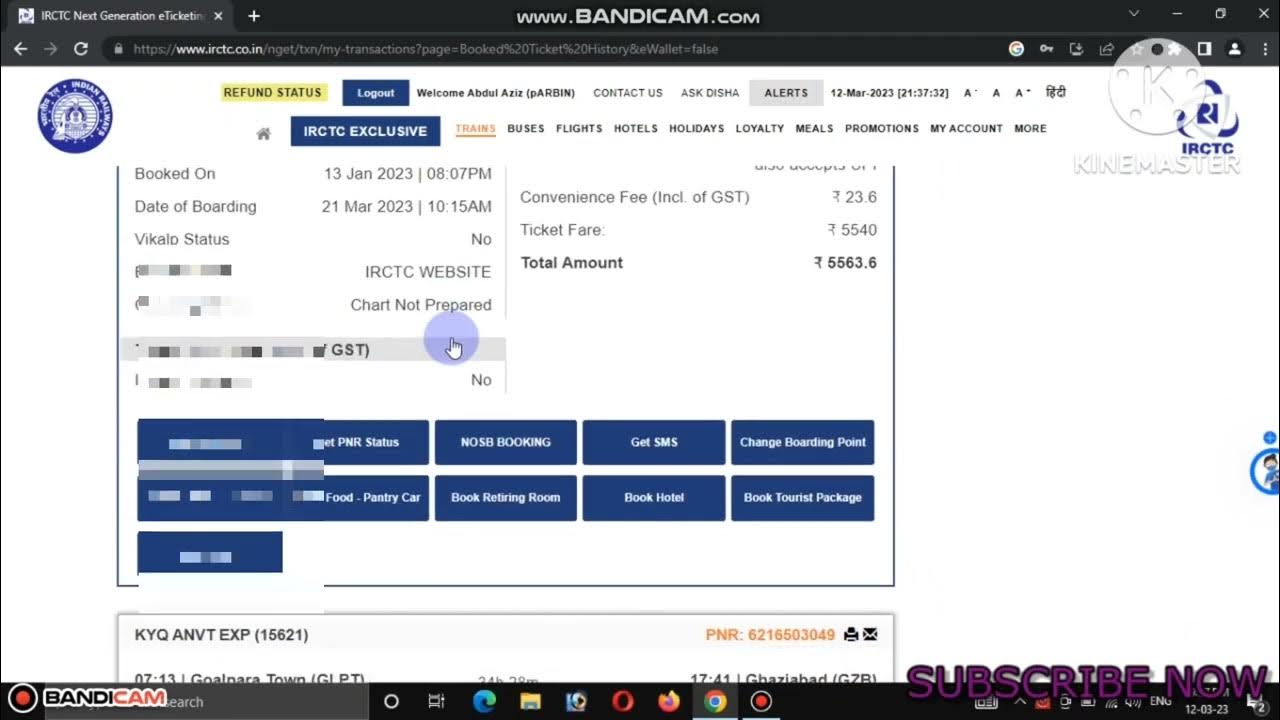Open Chrome profile avatar
The width and height of the screenshot is (1280, 720).
pos(1235,48)
